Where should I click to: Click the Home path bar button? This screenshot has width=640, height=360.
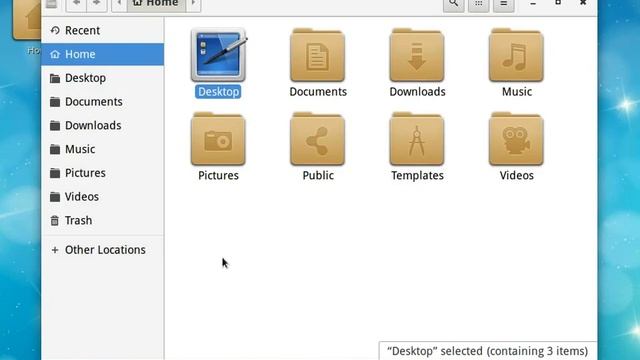157,4
